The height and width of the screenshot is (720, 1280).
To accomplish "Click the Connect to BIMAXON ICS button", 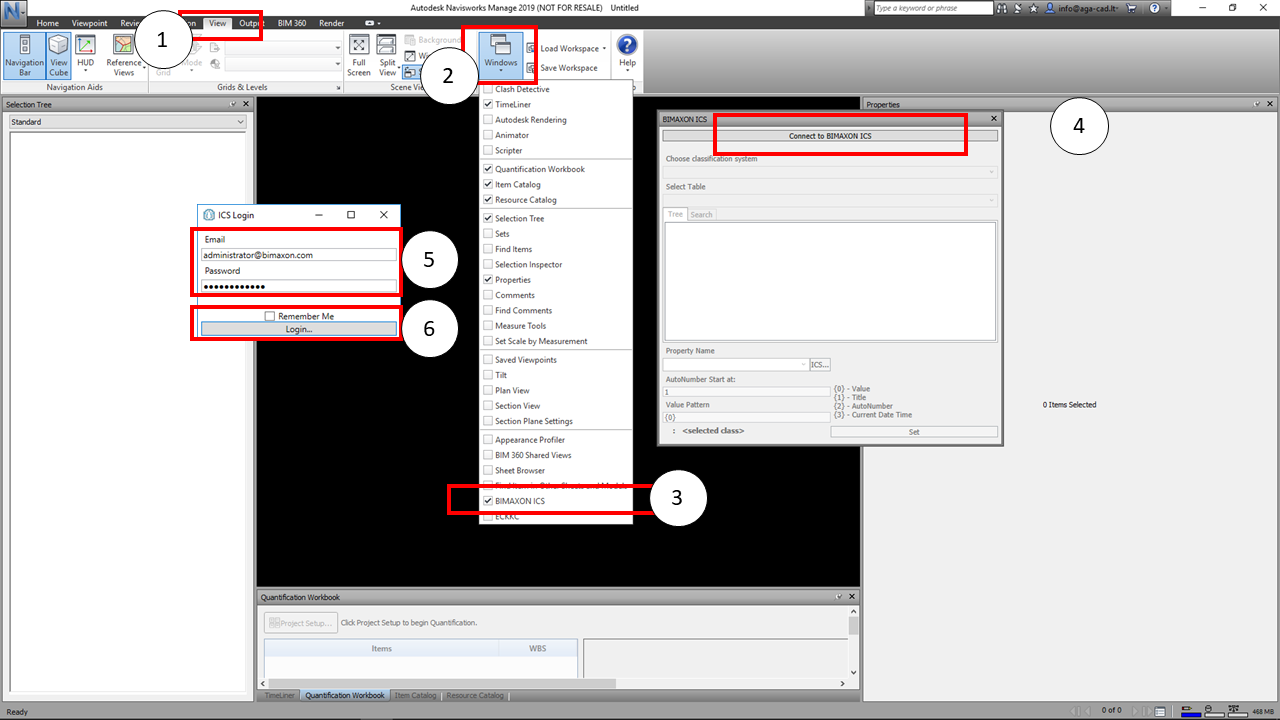I will tap(830, 135).
